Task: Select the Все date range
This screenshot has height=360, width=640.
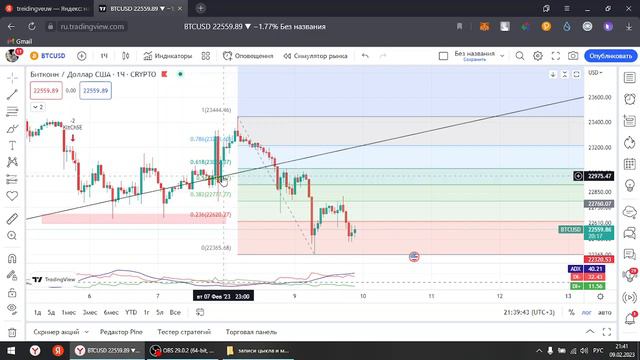Action: point(175,312)
